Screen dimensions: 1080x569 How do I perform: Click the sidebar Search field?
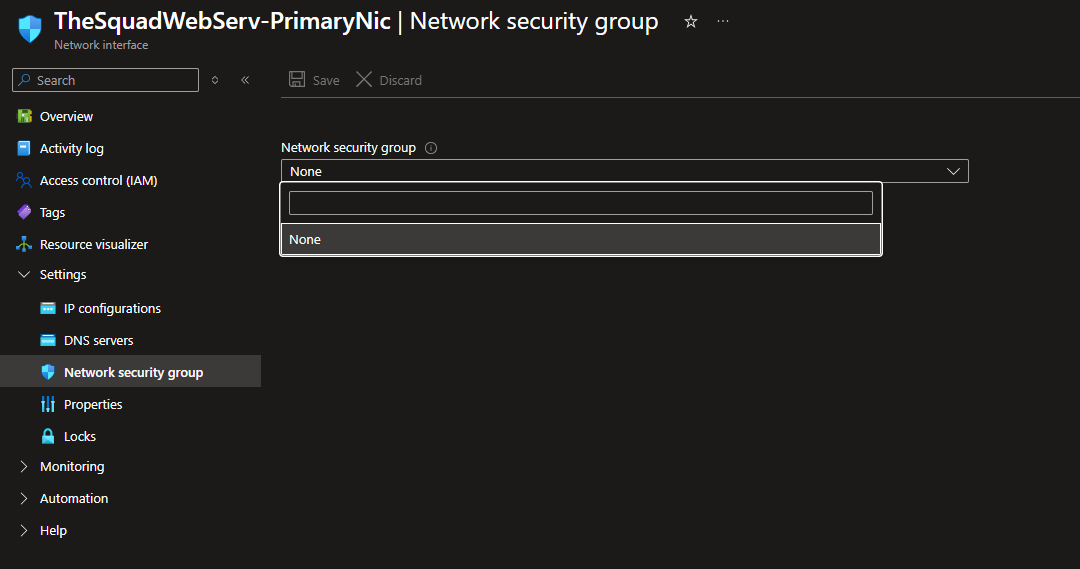pos(105,80)
